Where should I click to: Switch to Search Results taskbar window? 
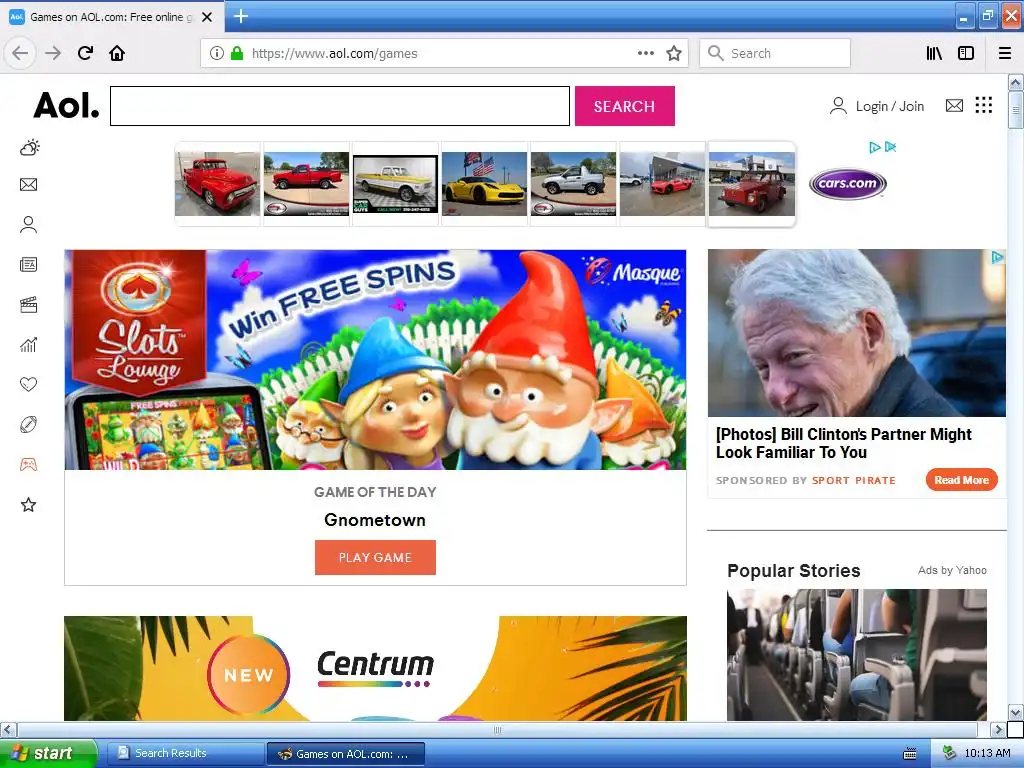click(x=185, y=753)
